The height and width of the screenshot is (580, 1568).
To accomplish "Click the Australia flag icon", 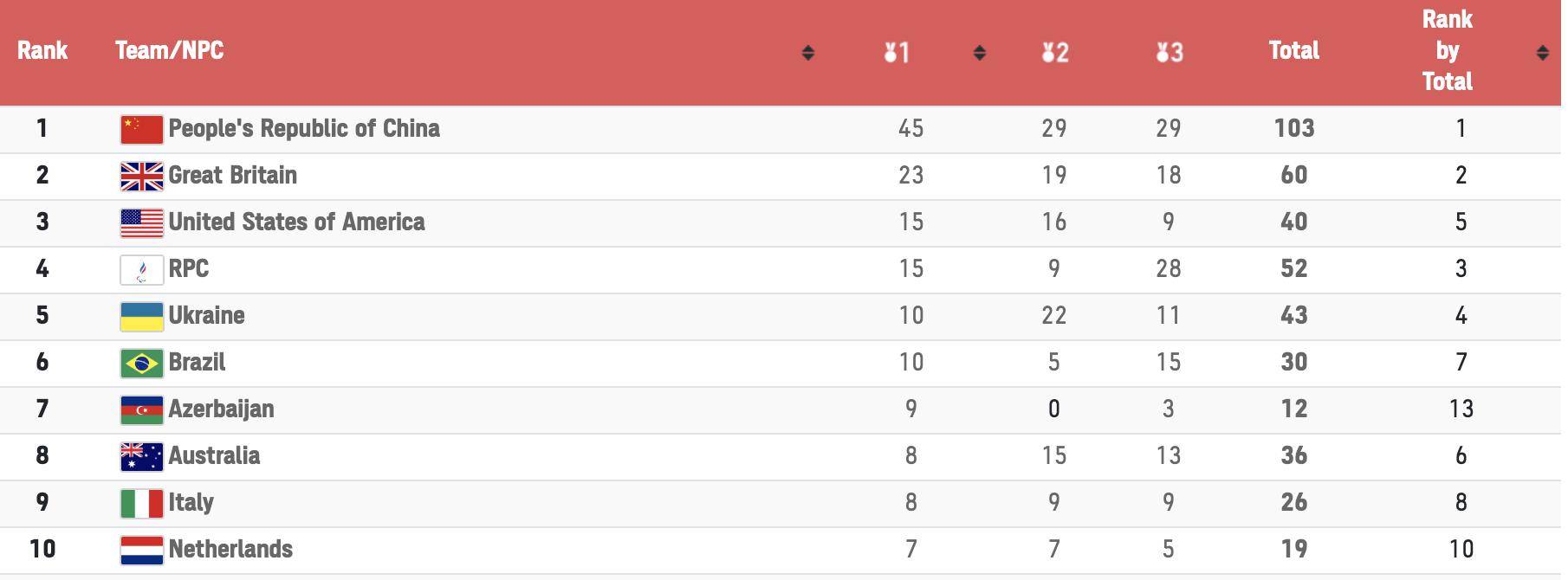I will point(141,457).
